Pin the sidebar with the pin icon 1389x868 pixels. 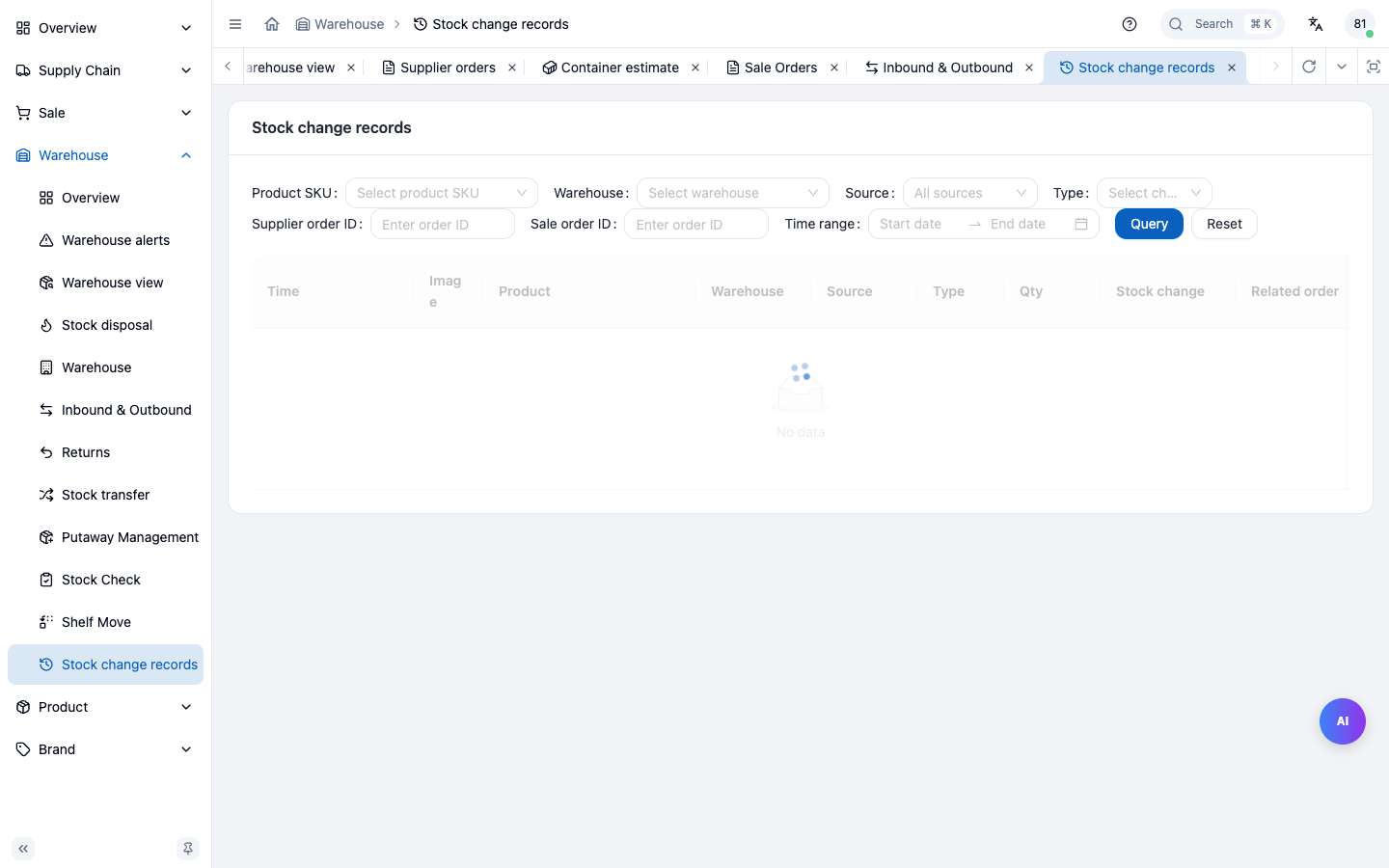(188, 849)
